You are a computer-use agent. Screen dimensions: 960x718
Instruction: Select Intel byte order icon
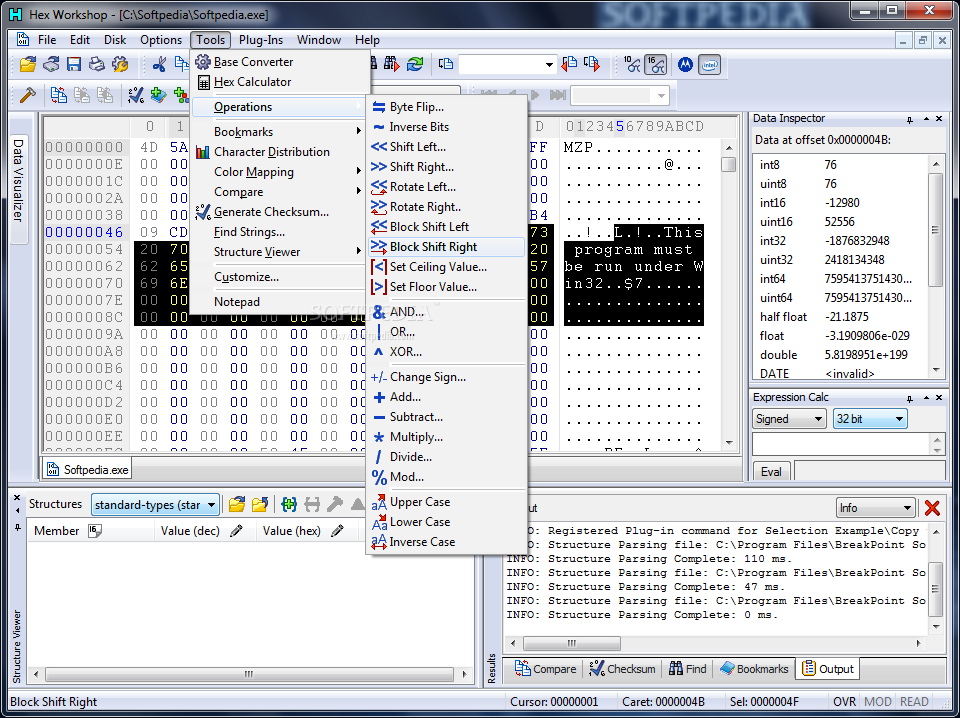coord(710,64)
